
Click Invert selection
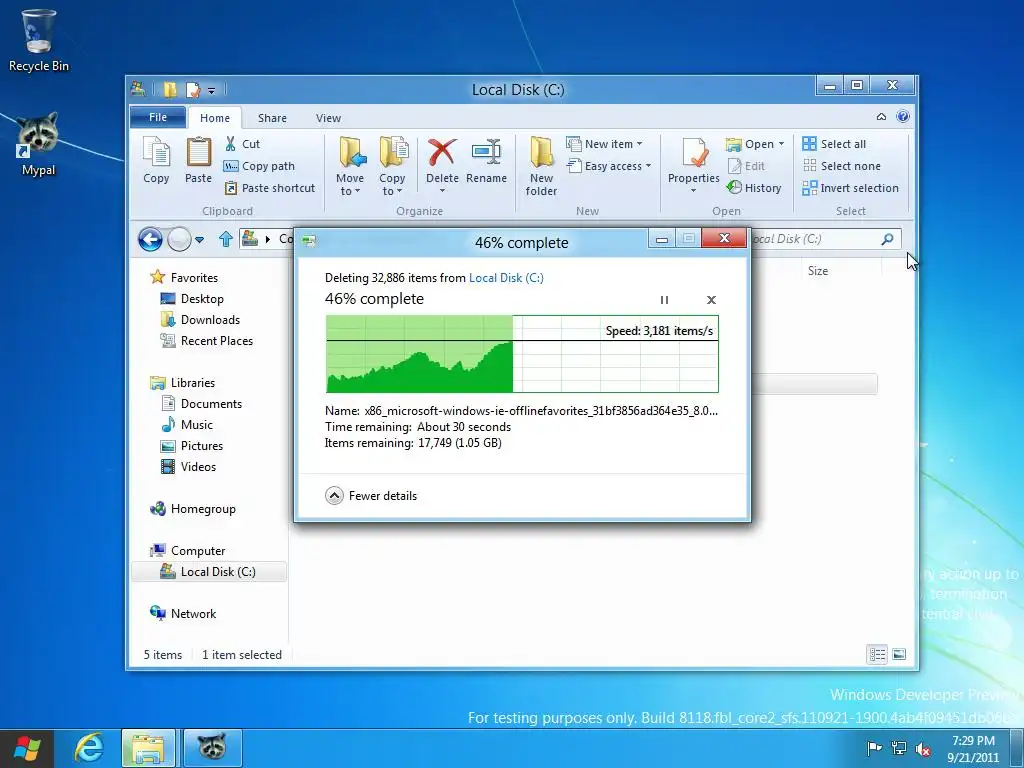pos(850,188)
